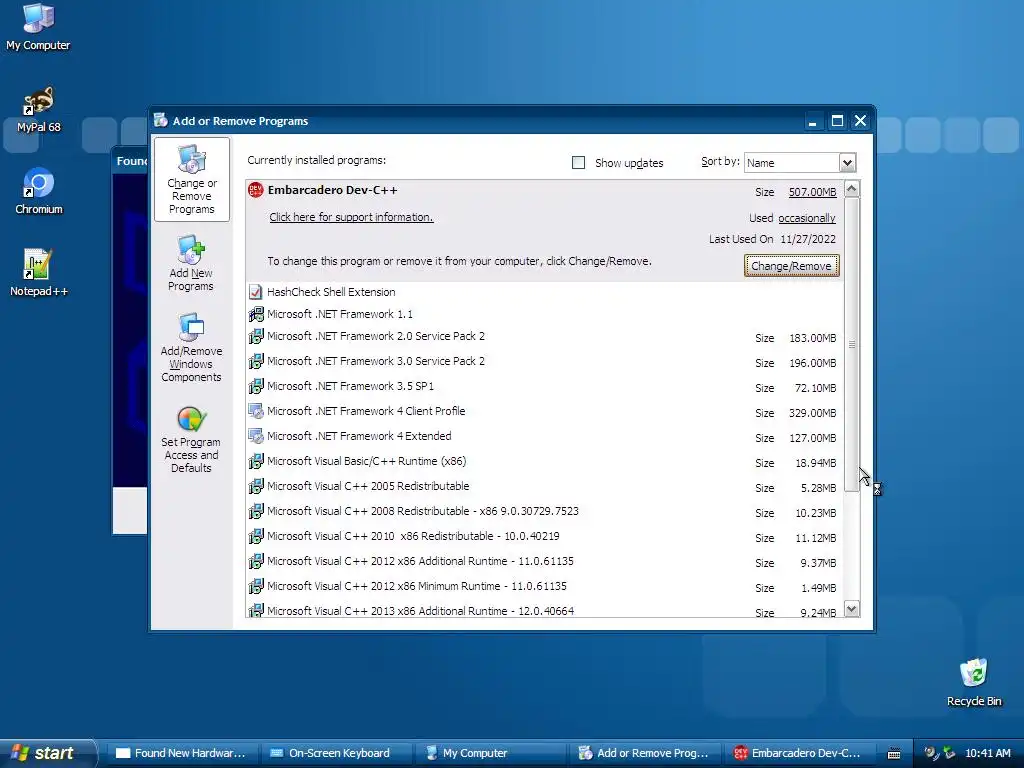
Task: Click the Add or Remove Programs title bar icon
Action: tap(161, 120)
